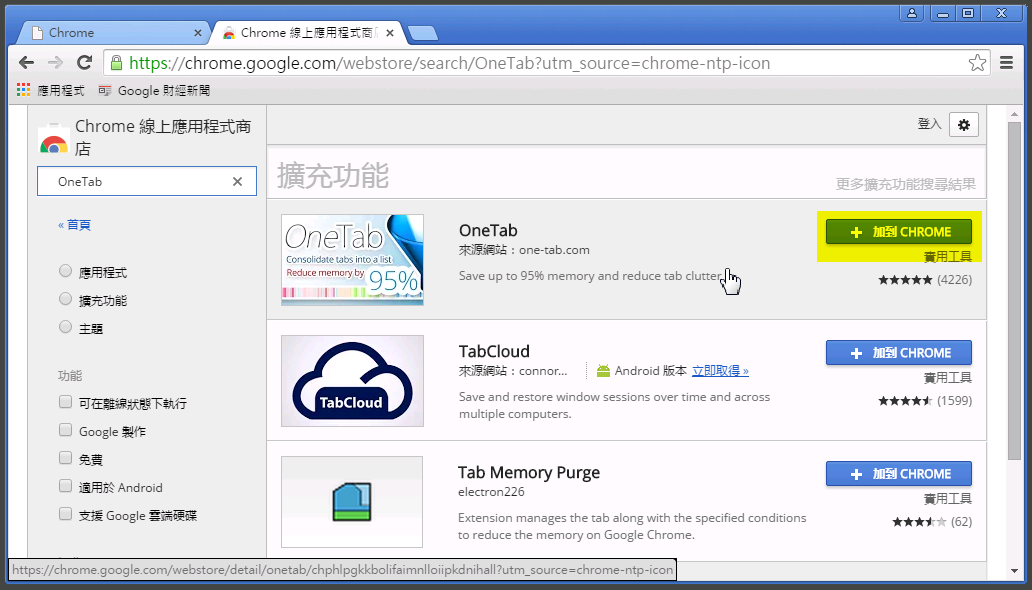Go back with the browser back arrow
Image resolution: width=1032 pixels, height=590 pixels.
[x=26, y=63]
